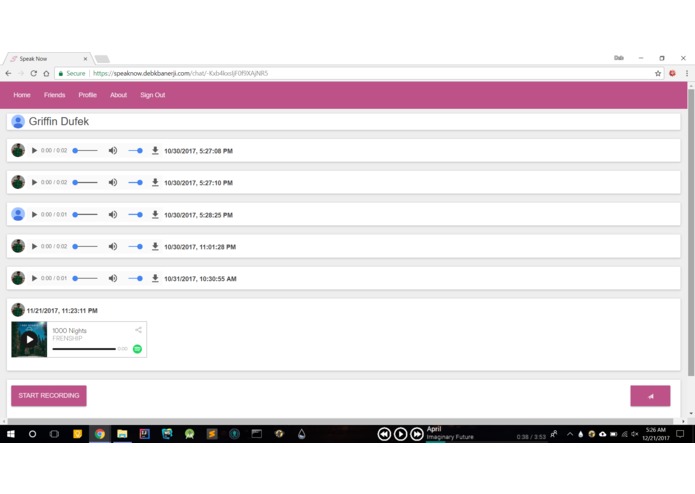Viewport: 695px width, 494px height.
Task: Click the page horizontal scrollbar
Action: [x=340, y=421]
